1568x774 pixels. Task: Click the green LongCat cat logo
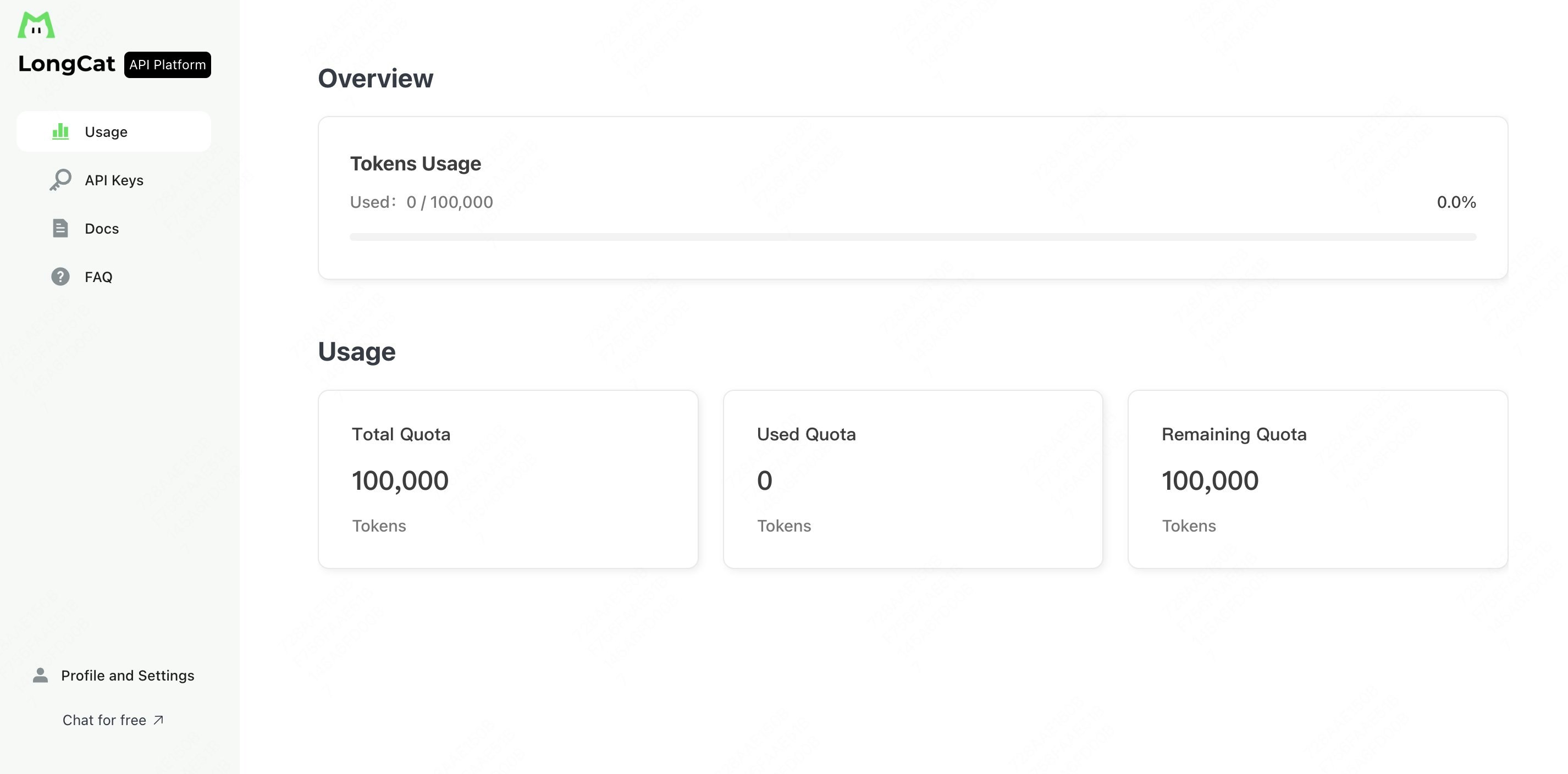coord(36,25)
